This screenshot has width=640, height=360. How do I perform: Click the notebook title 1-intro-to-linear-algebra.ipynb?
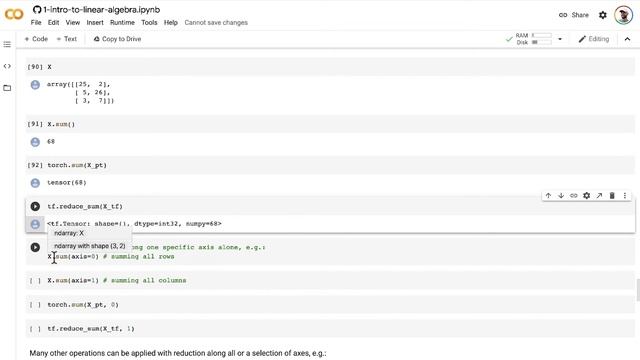102,10
